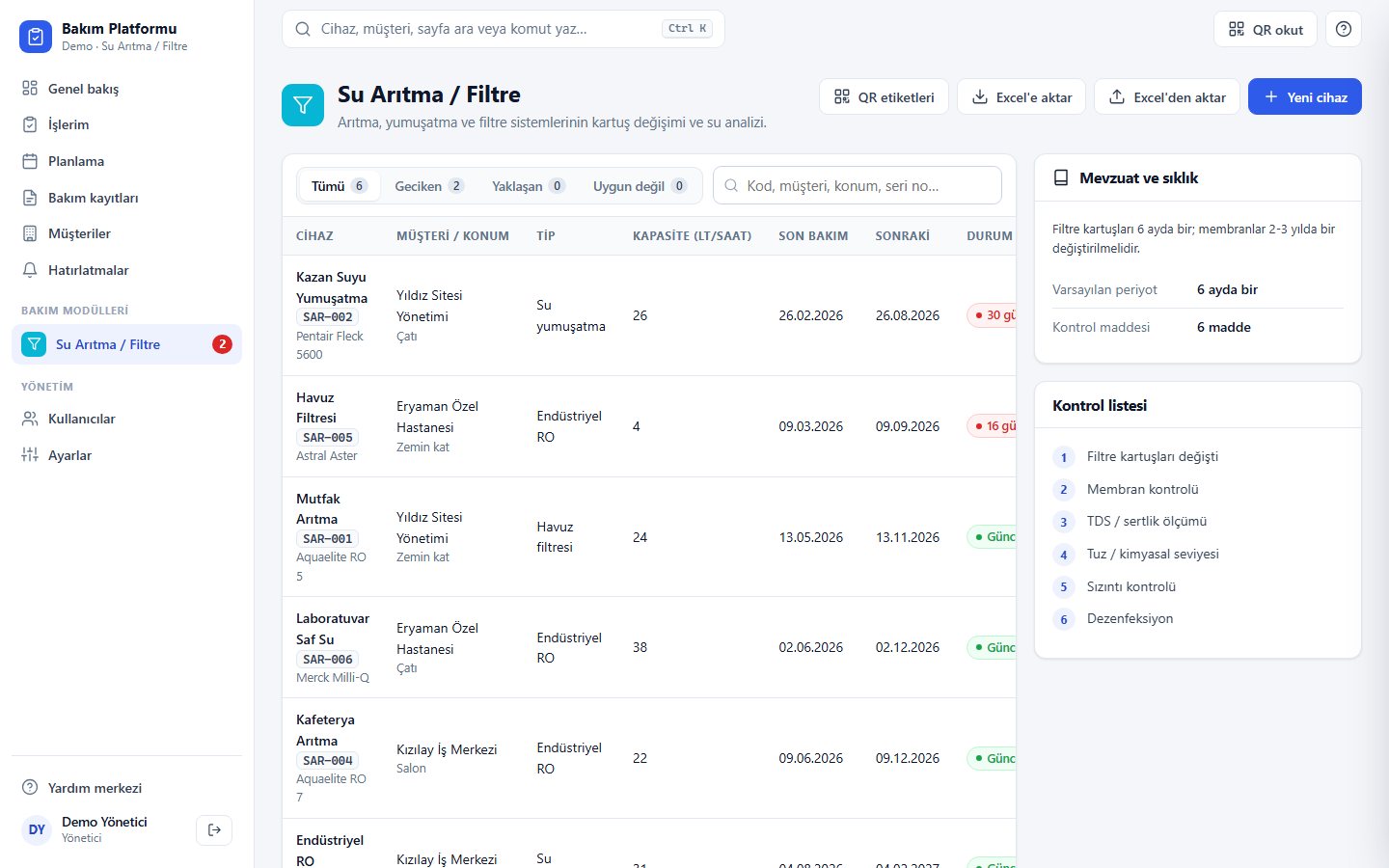Click the magnifier icon in the table search

pos(731,185)
